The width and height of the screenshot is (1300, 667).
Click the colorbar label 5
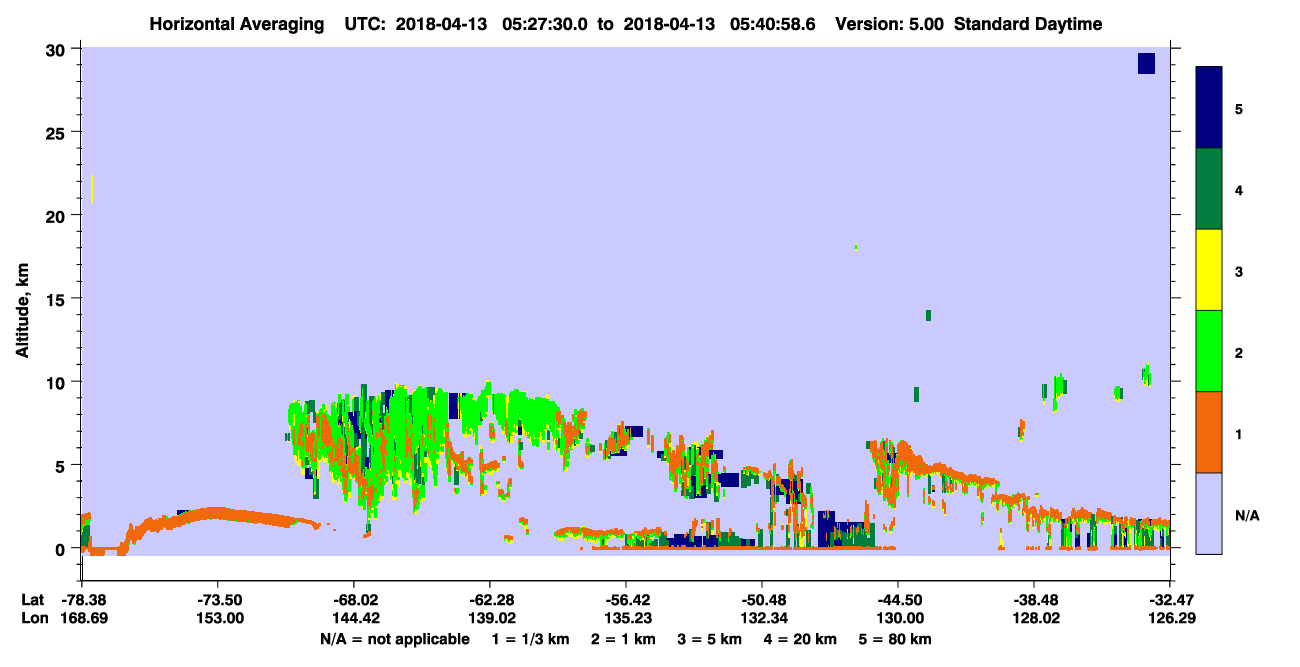1239,108
